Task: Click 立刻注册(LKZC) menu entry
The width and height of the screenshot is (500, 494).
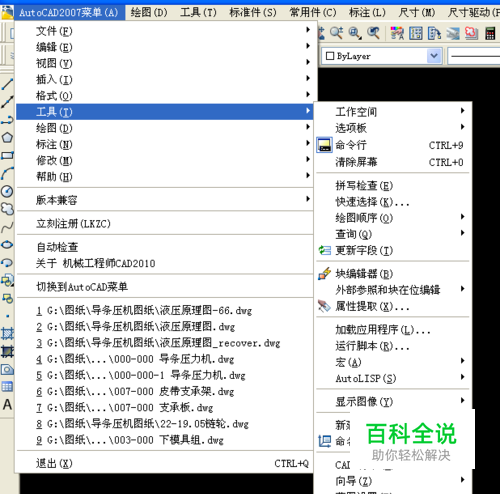Action: point(165,223)
